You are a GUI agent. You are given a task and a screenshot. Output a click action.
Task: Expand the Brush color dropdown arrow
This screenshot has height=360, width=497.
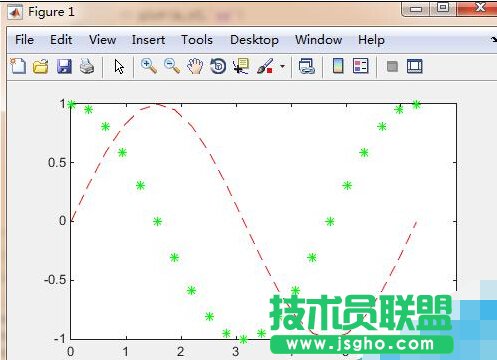click(282, 66)
